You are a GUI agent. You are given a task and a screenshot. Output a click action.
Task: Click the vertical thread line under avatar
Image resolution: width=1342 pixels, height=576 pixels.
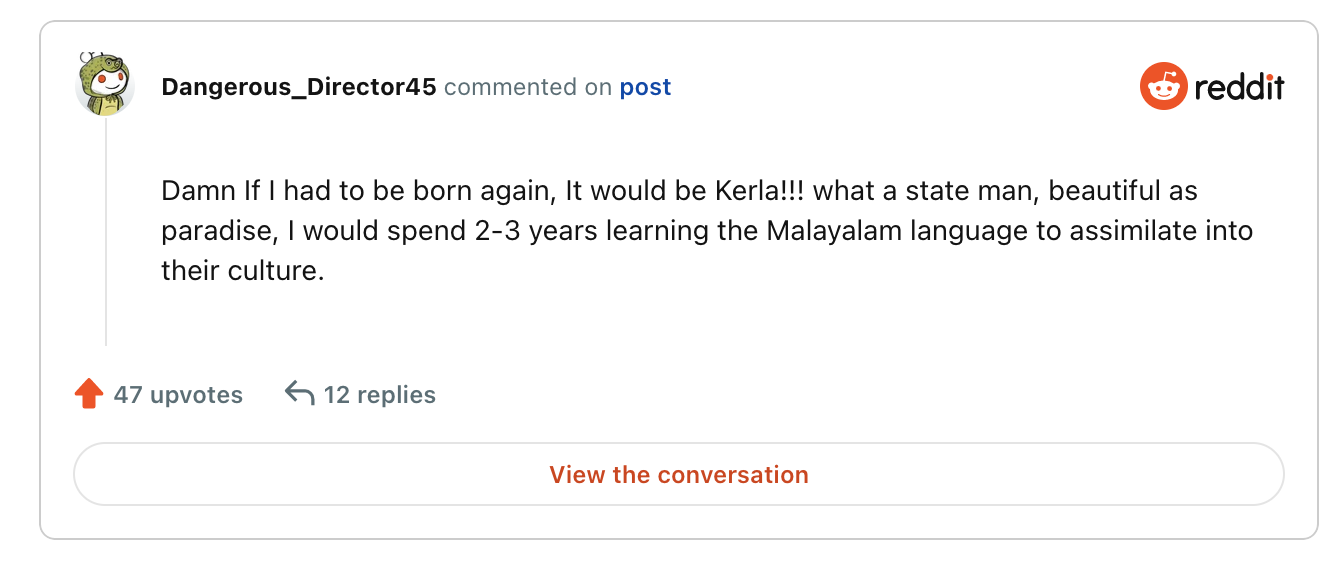(106, 231)
